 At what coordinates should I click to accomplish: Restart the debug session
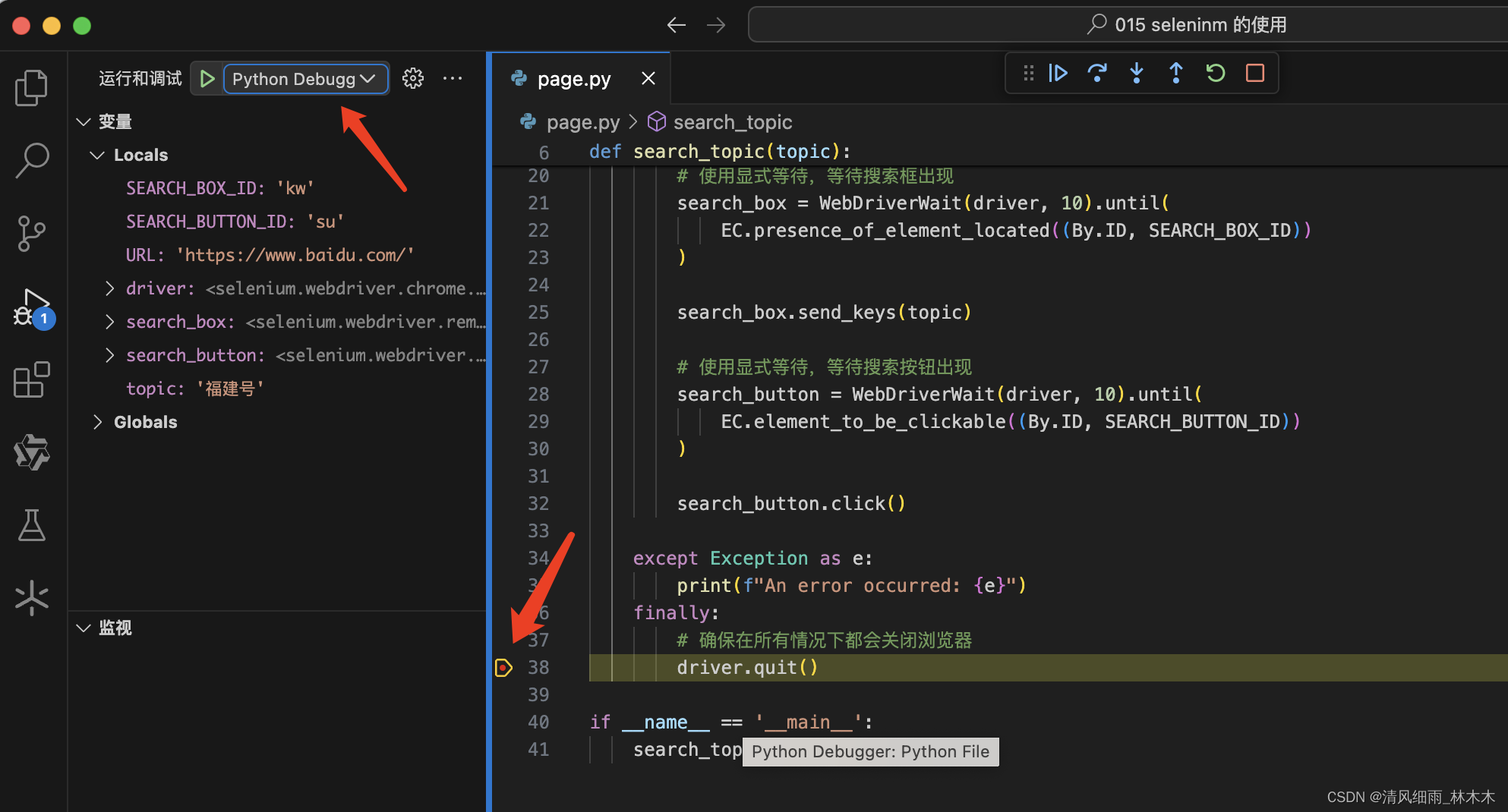coord(1216,73)
